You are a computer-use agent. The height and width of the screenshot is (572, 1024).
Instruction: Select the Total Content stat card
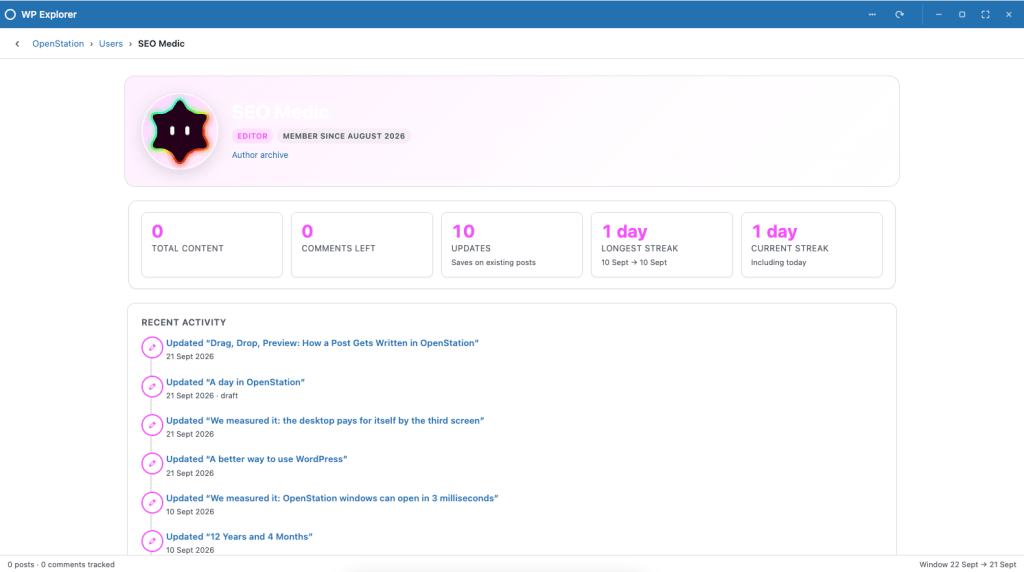pos(212,245)
